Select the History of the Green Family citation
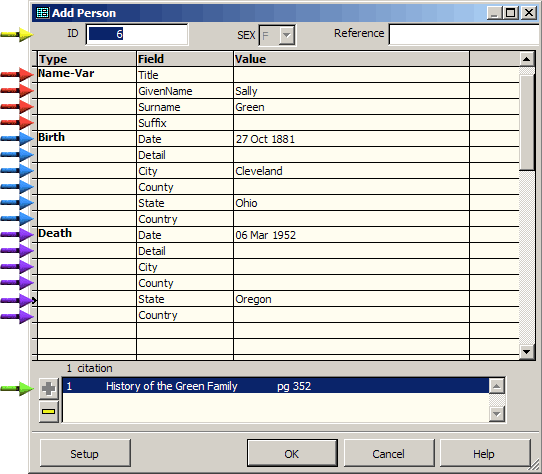The image size is (542, 474). tap(275, 386)
